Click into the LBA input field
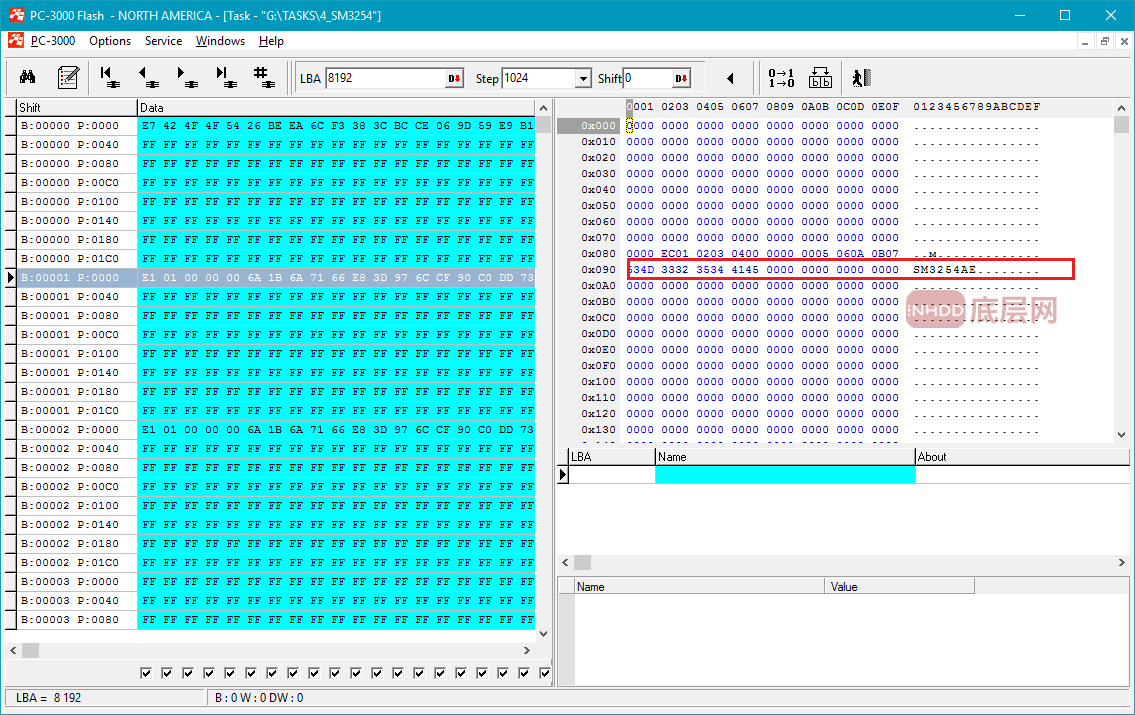The width and height of the screenshot is (1135, 715). pyautogui.click(x=386, y=78)
